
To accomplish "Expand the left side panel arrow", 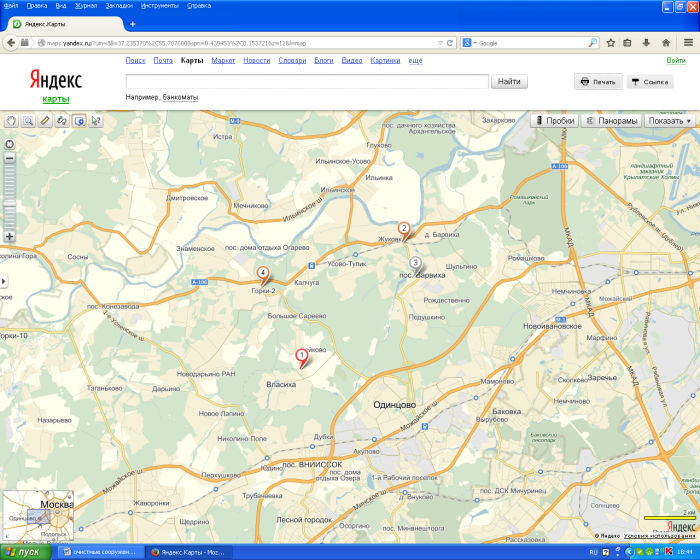I will coord(3,282).
